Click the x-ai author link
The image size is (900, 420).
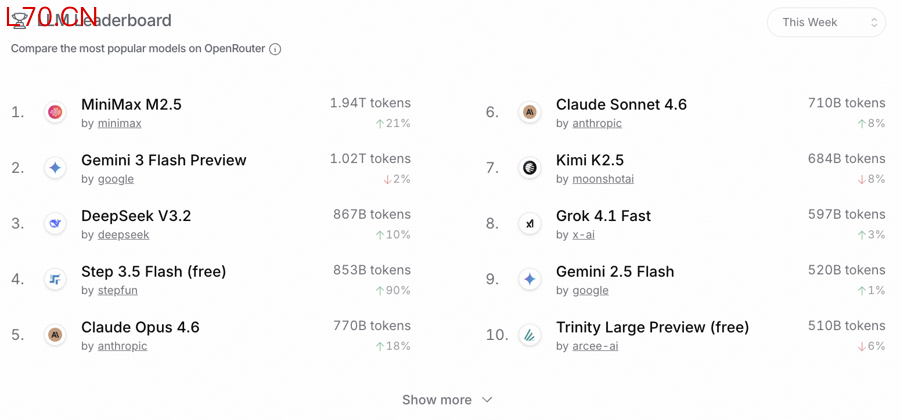point(583,235)
